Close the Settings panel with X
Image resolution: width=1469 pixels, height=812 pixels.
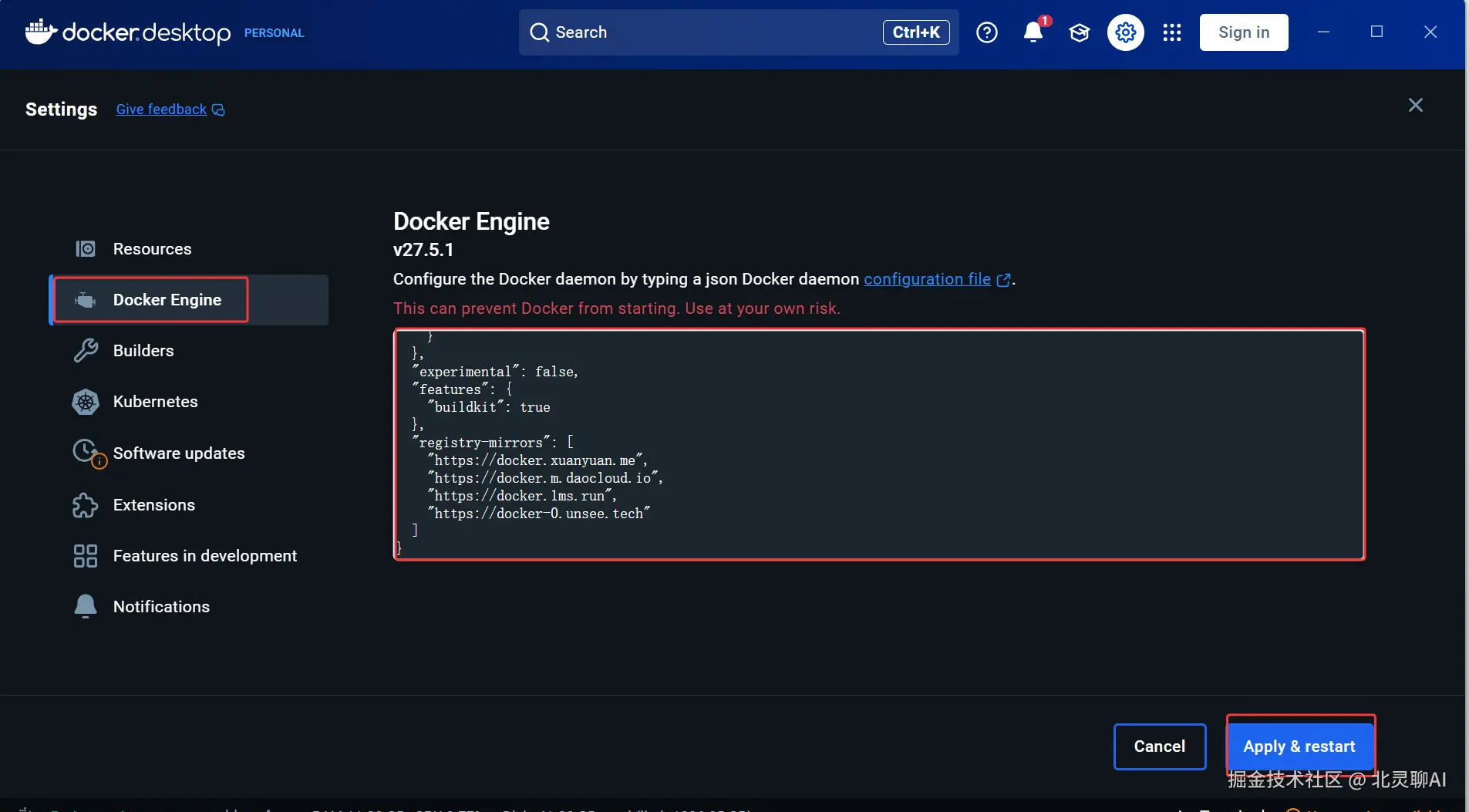click(x=1416, y=105)
